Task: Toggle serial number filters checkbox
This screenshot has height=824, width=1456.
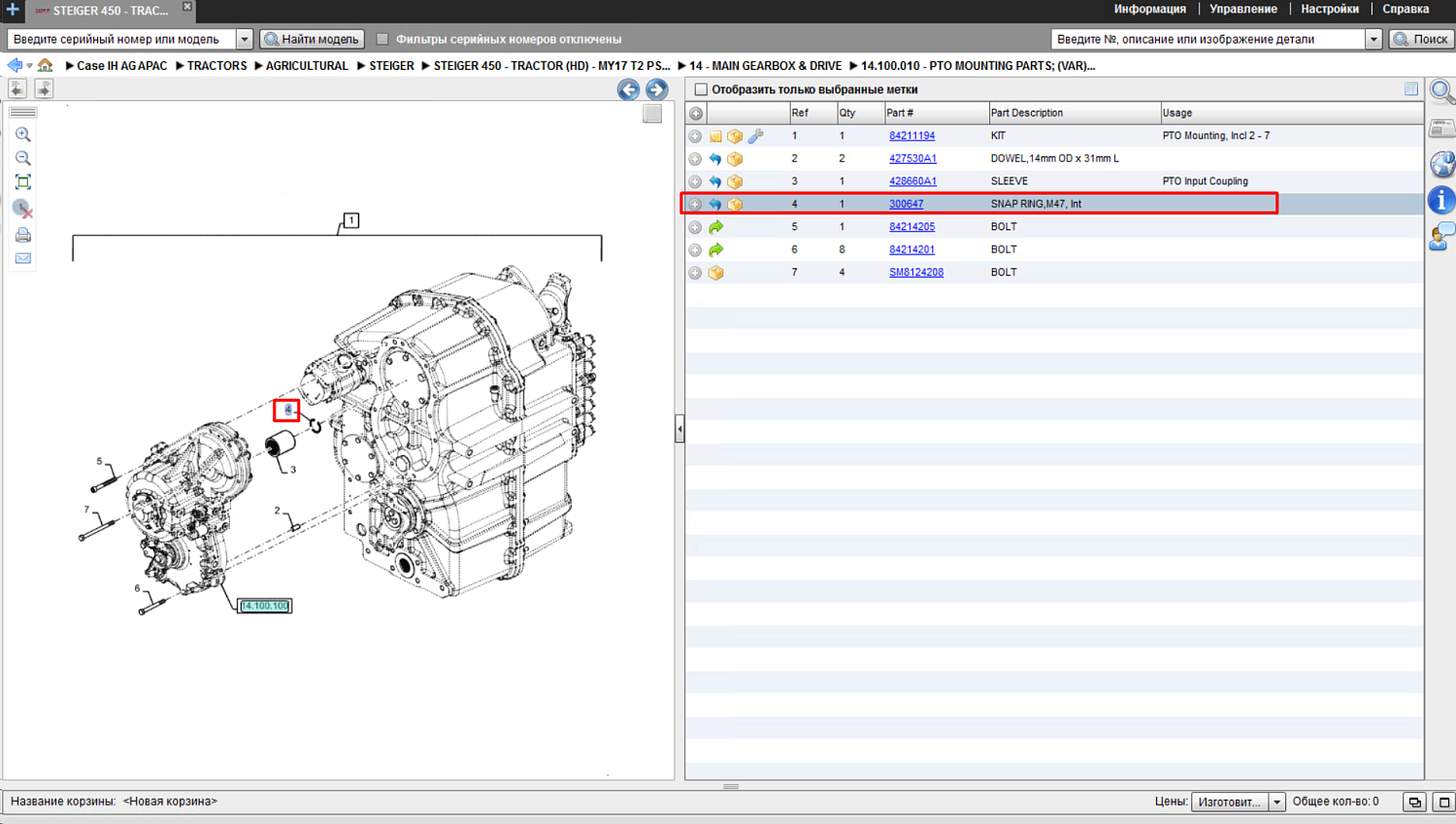Action: [x=382, y=39]
